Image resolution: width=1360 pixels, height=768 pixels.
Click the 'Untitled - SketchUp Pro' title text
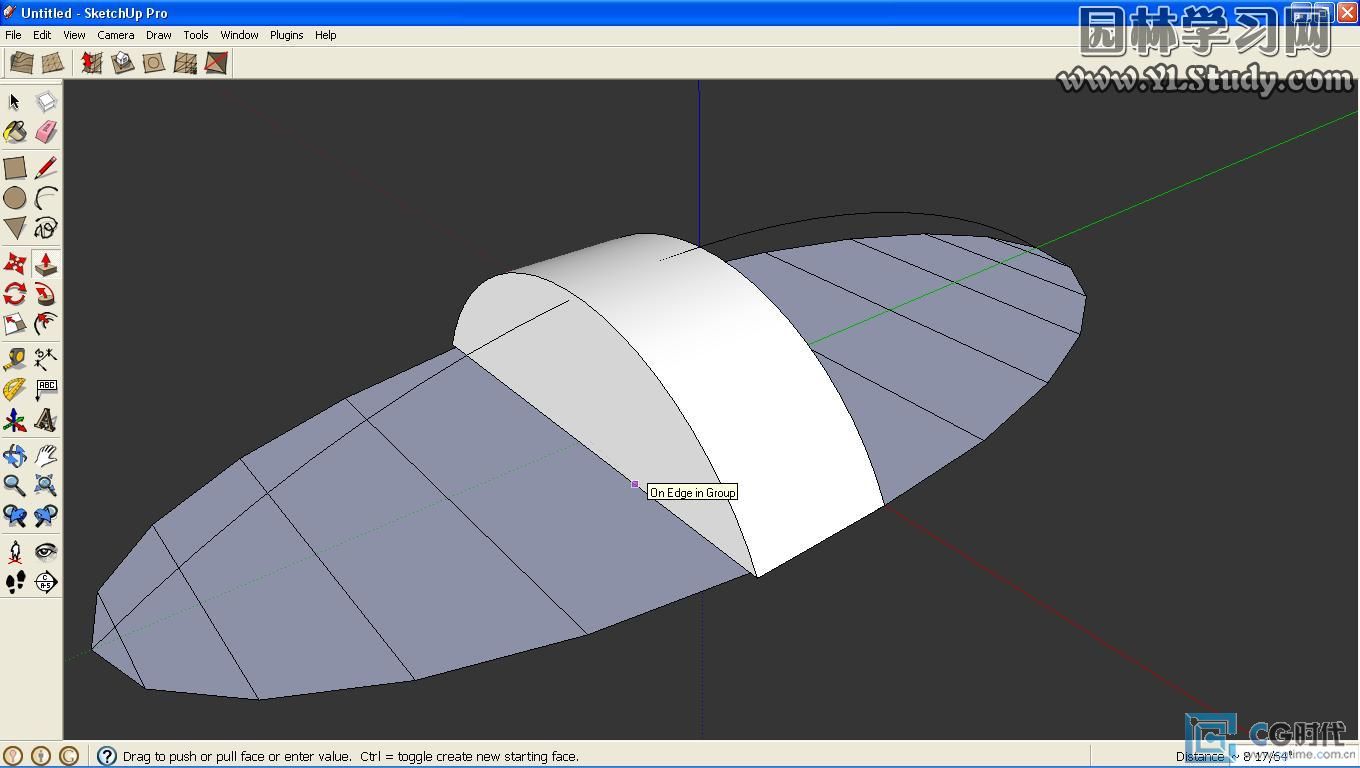tap(94, 13)
